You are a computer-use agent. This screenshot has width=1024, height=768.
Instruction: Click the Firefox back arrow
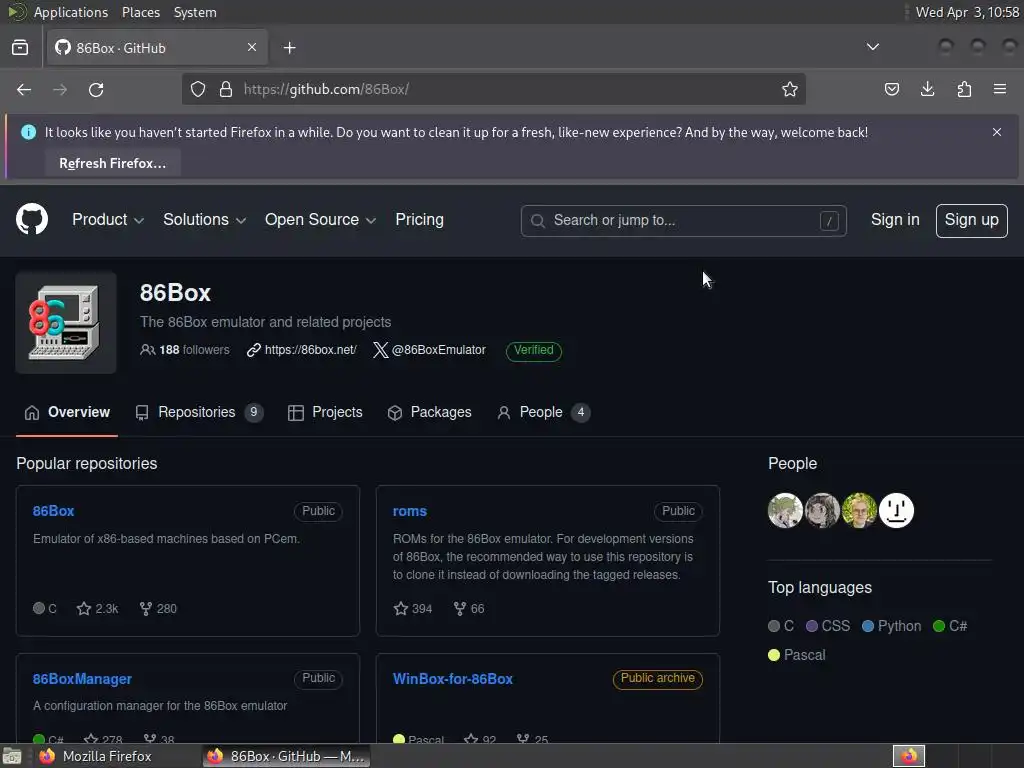24,89
